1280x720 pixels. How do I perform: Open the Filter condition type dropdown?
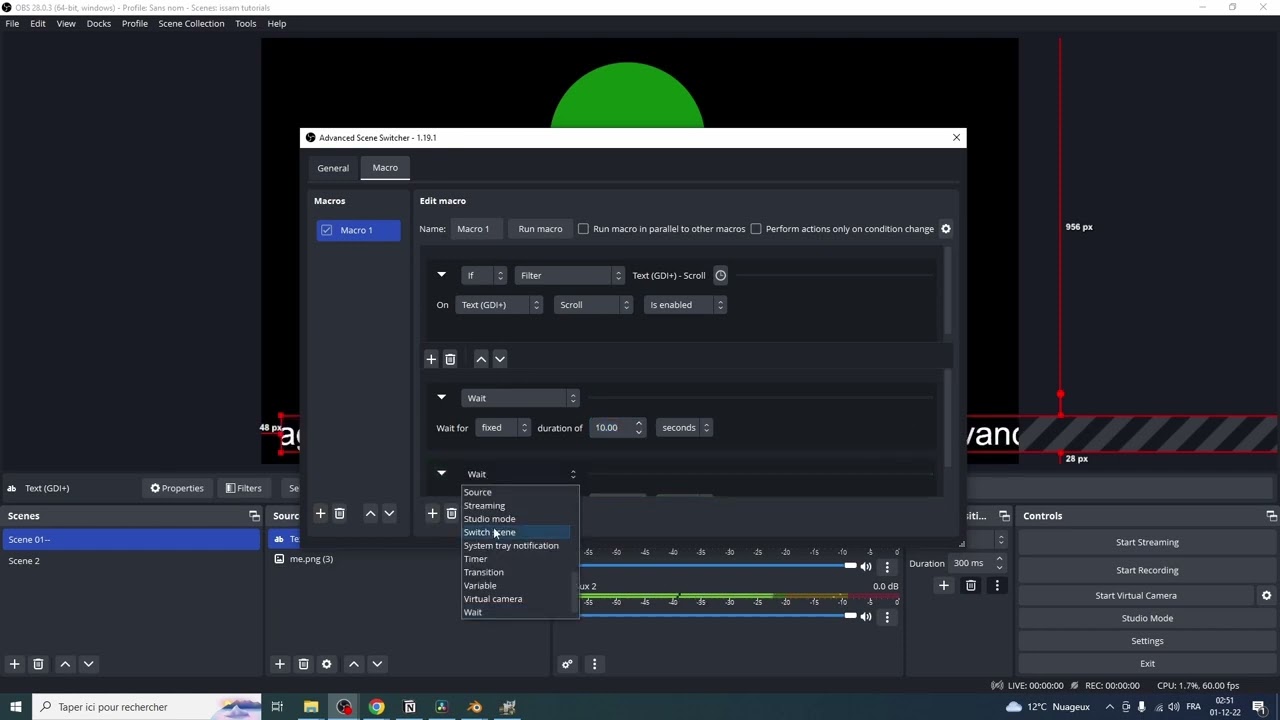click(570, 276)
